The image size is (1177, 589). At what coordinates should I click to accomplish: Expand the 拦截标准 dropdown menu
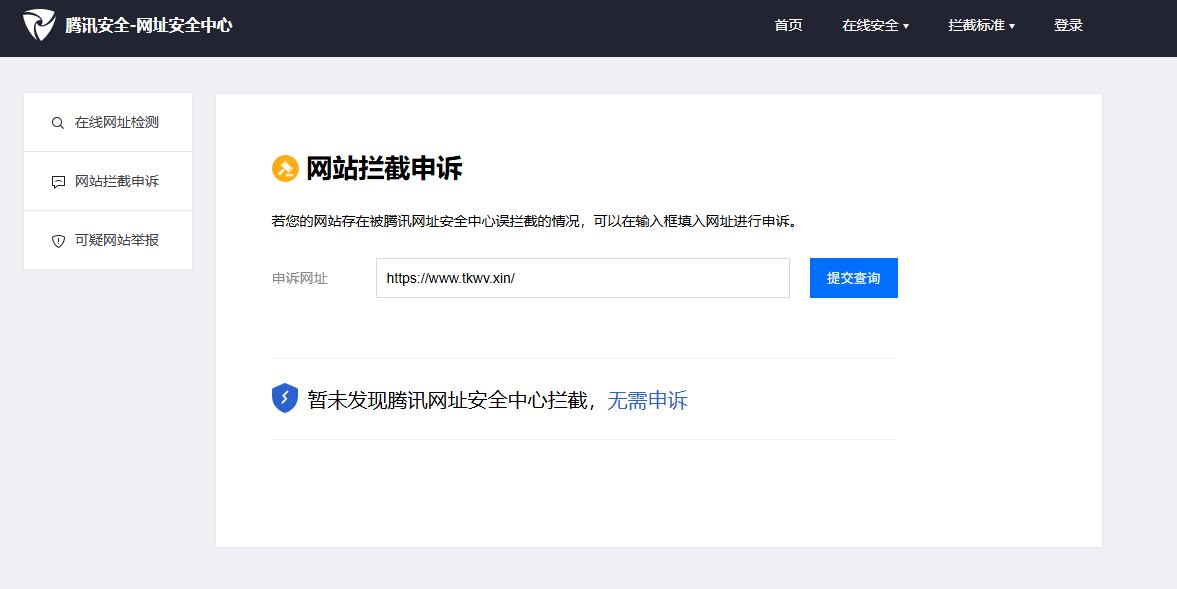981,26
